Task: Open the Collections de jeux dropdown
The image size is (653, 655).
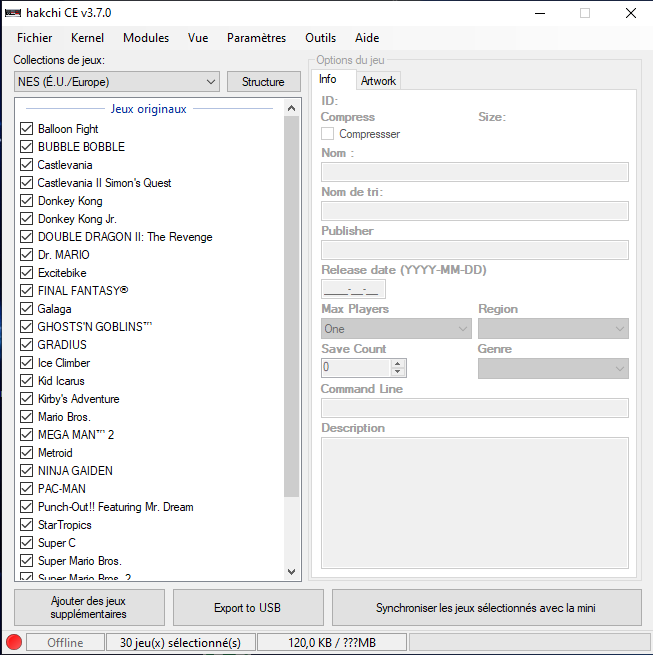Action: pos(116,82)
